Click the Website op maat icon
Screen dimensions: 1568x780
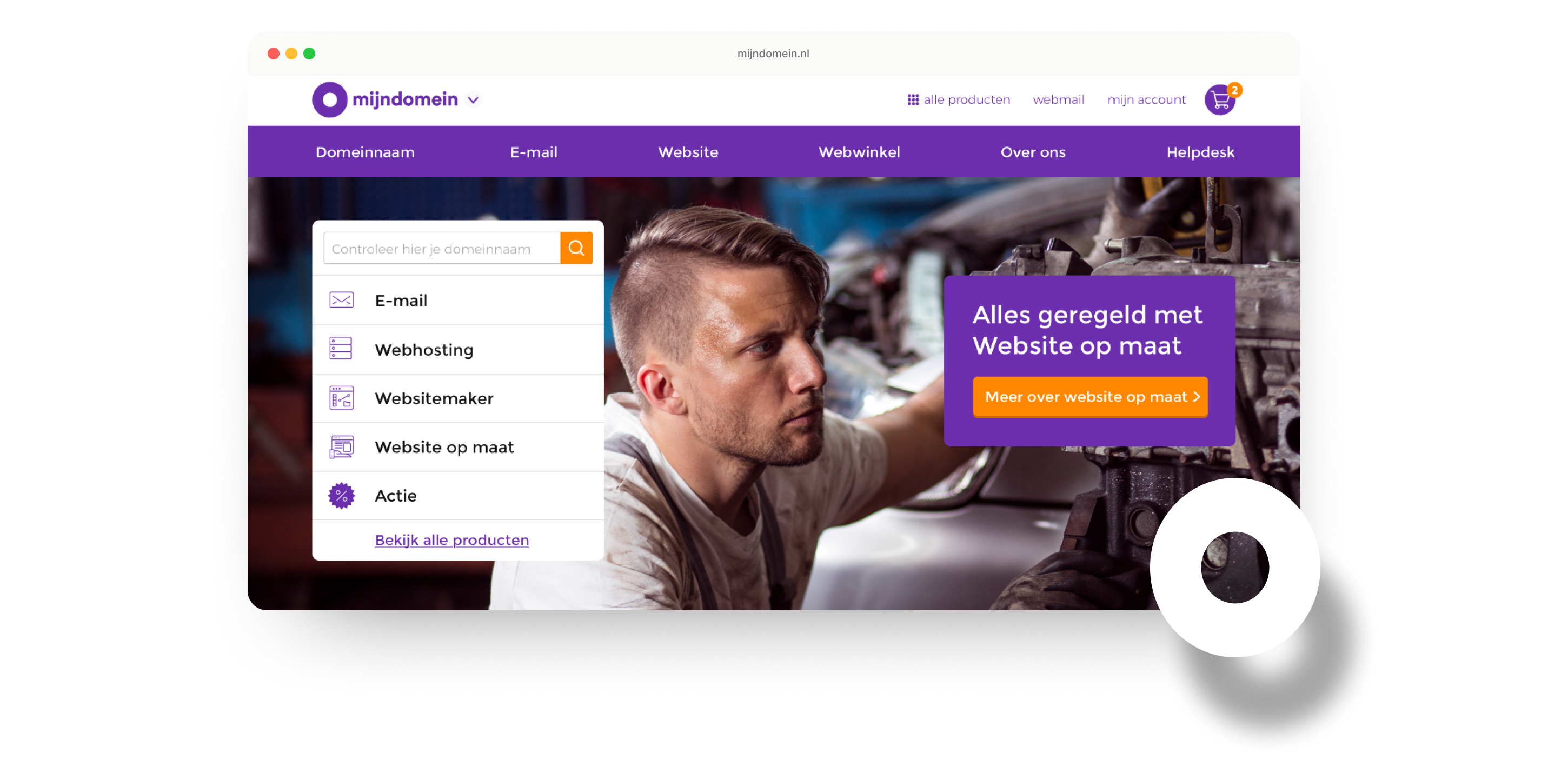341,446
